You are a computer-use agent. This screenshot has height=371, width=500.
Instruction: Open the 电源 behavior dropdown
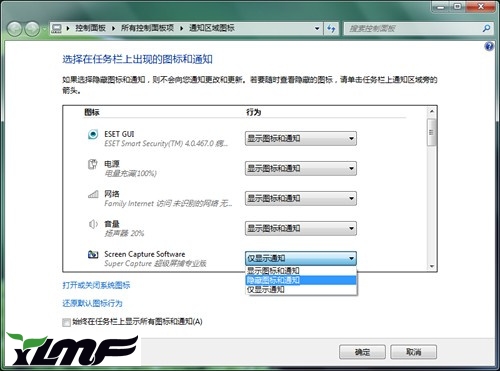coord(301,168)
